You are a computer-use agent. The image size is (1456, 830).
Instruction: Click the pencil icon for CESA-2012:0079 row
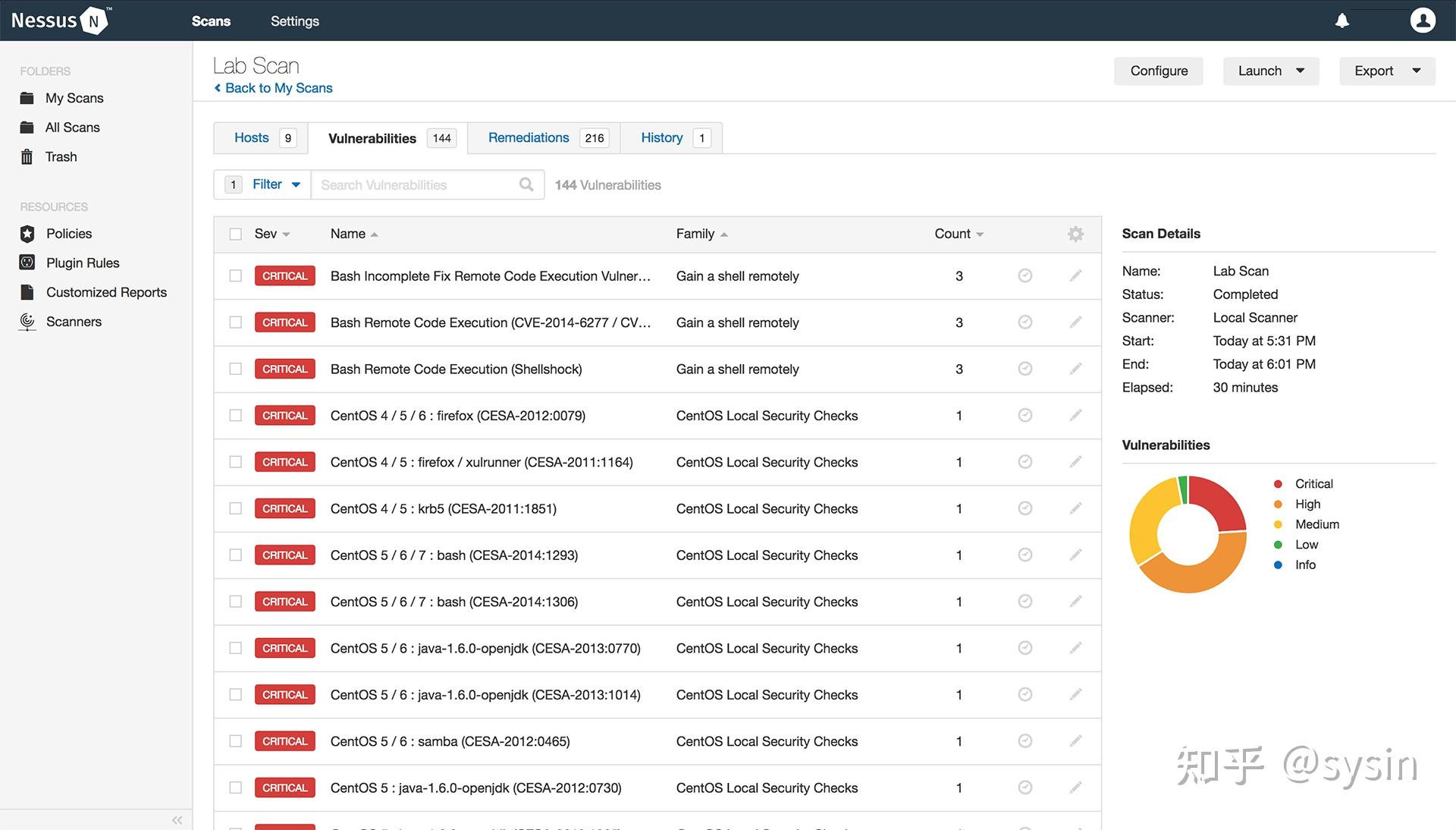1075,415
